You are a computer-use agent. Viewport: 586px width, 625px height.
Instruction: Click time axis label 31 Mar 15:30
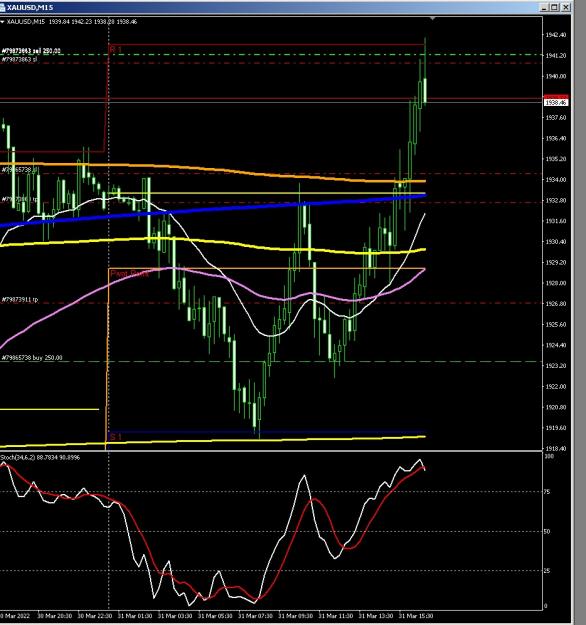point(416,616)
